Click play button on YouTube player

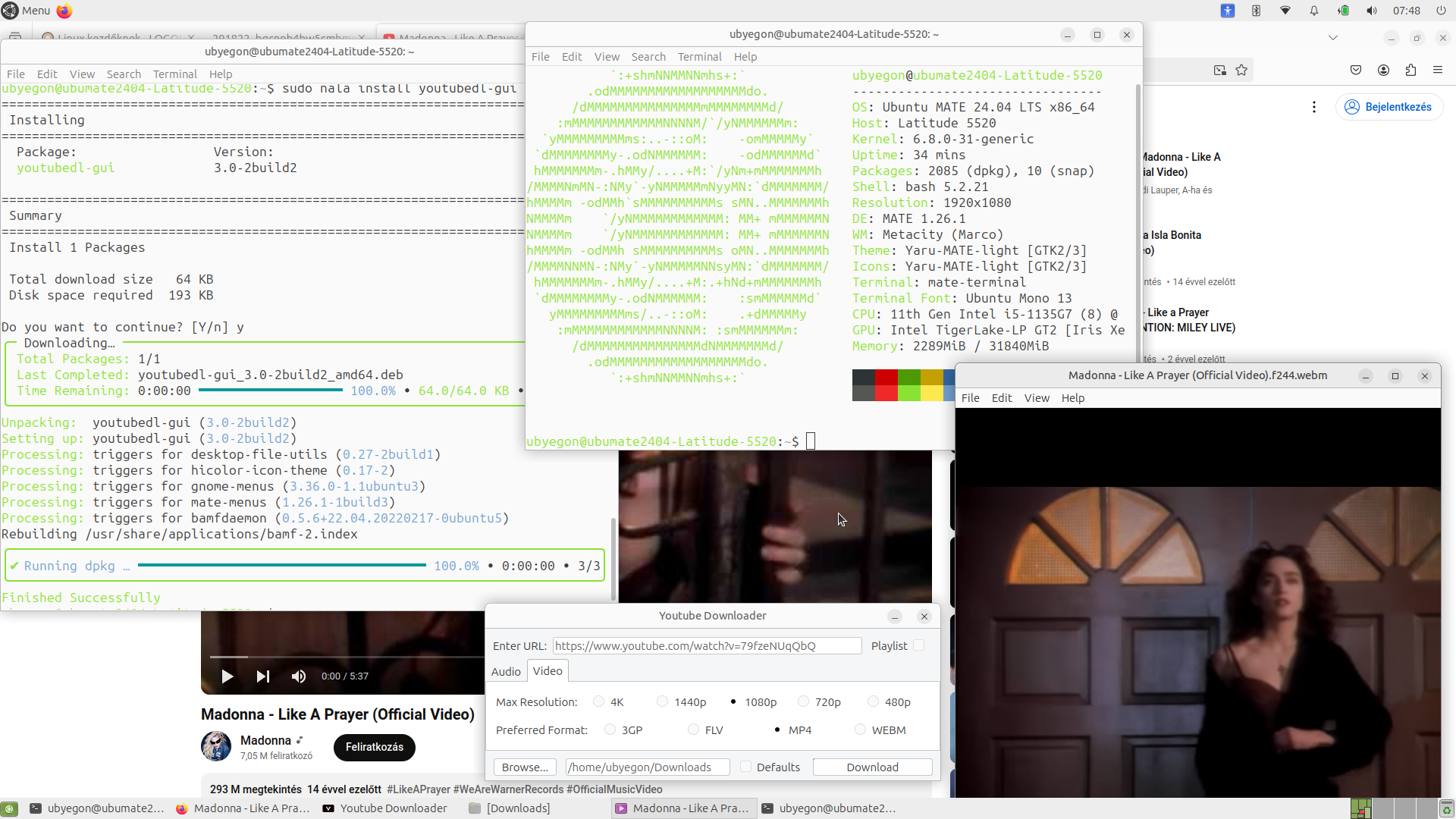pyautogui.click(x=227, y=676)
